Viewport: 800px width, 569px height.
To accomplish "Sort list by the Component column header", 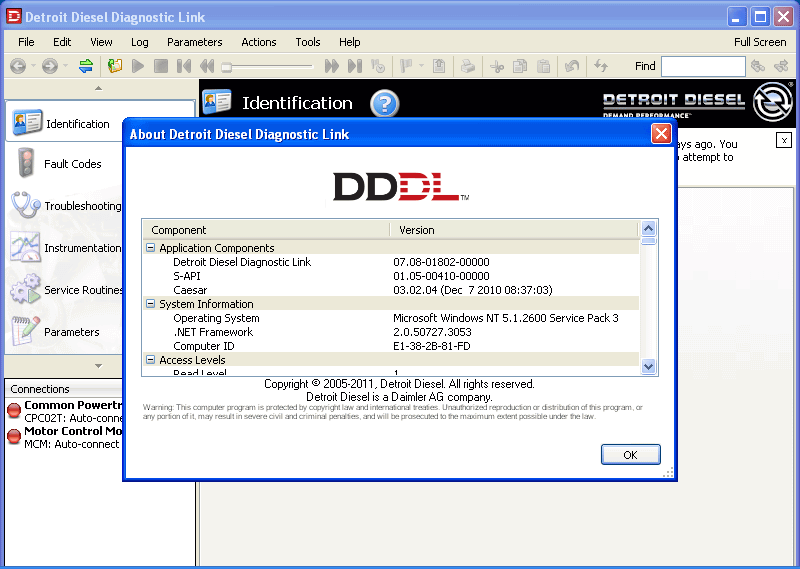I will click(265, 230).
